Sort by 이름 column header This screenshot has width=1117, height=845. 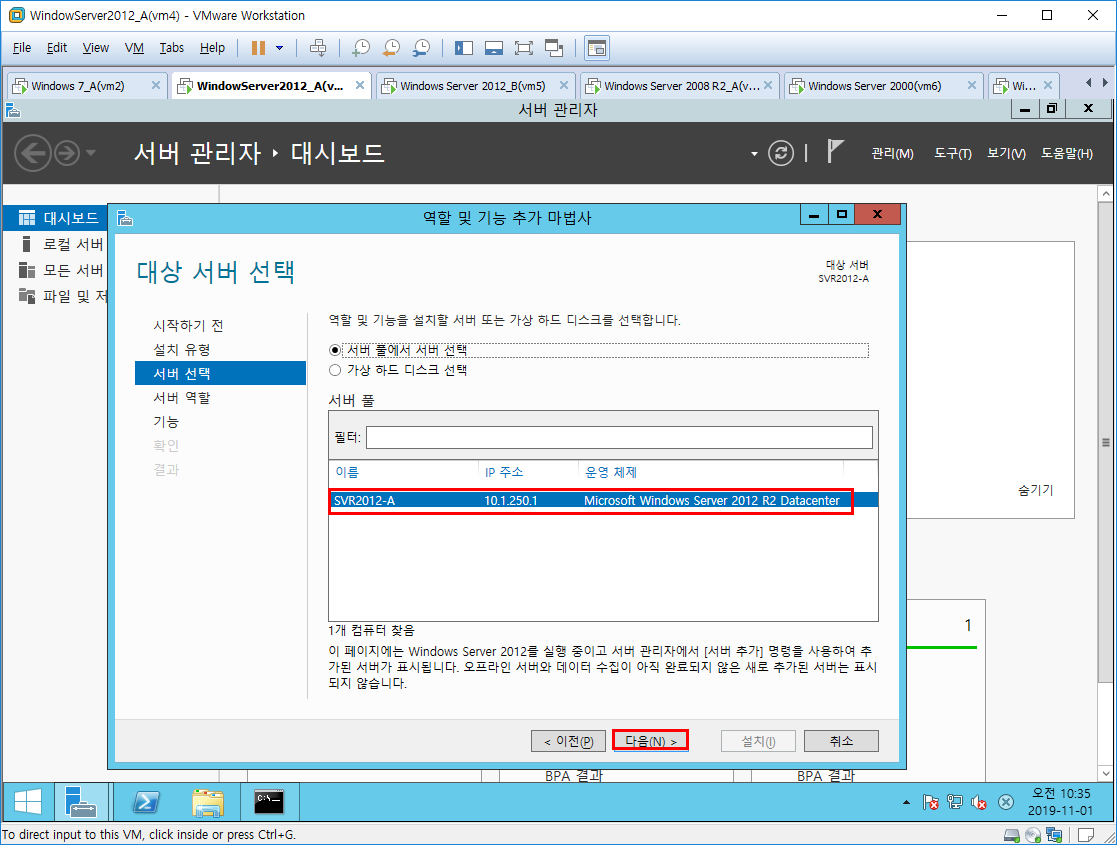tap(347, 472)
